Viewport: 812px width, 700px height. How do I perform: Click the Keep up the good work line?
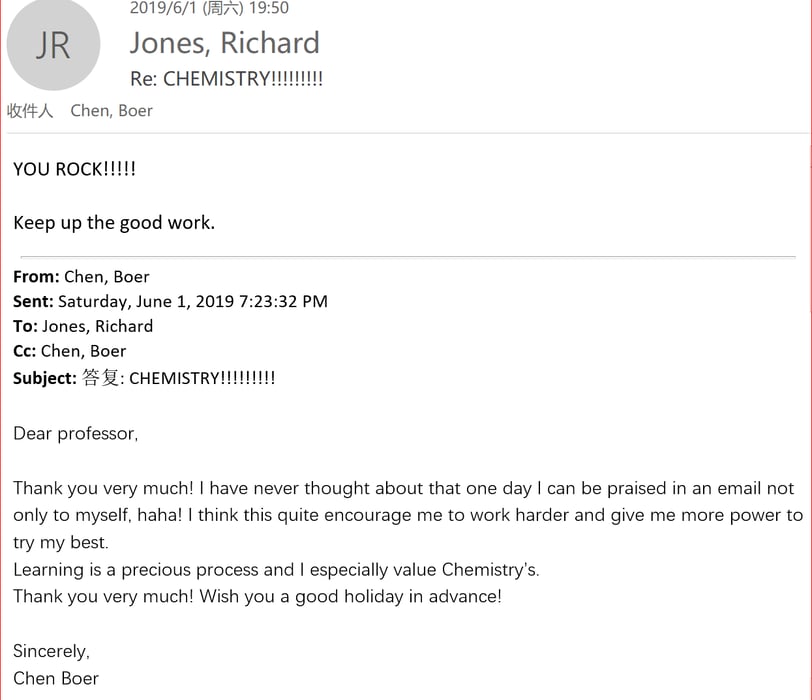(114, 223)
